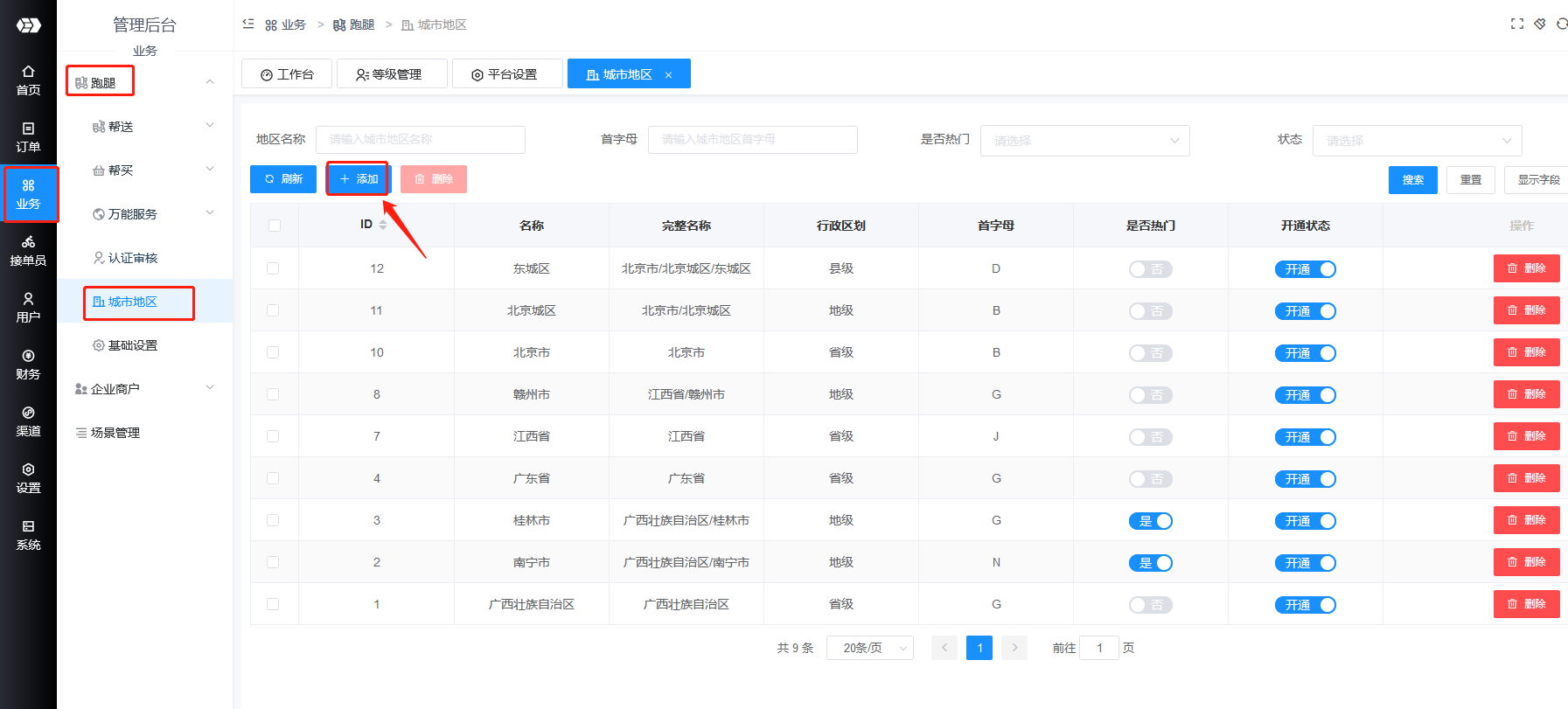Viewport: 1568px width, 709px height.
Task: Click the theme icon in the header
Action: 1540,24
